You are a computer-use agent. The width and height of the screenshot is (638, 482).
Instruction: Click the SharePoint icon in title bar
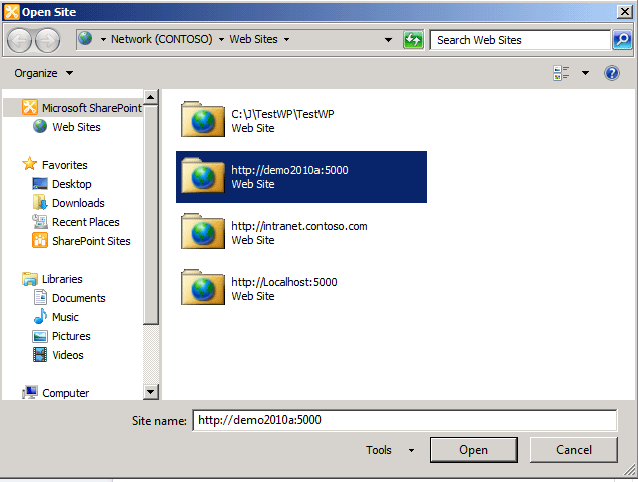click(x=11, y=12)
